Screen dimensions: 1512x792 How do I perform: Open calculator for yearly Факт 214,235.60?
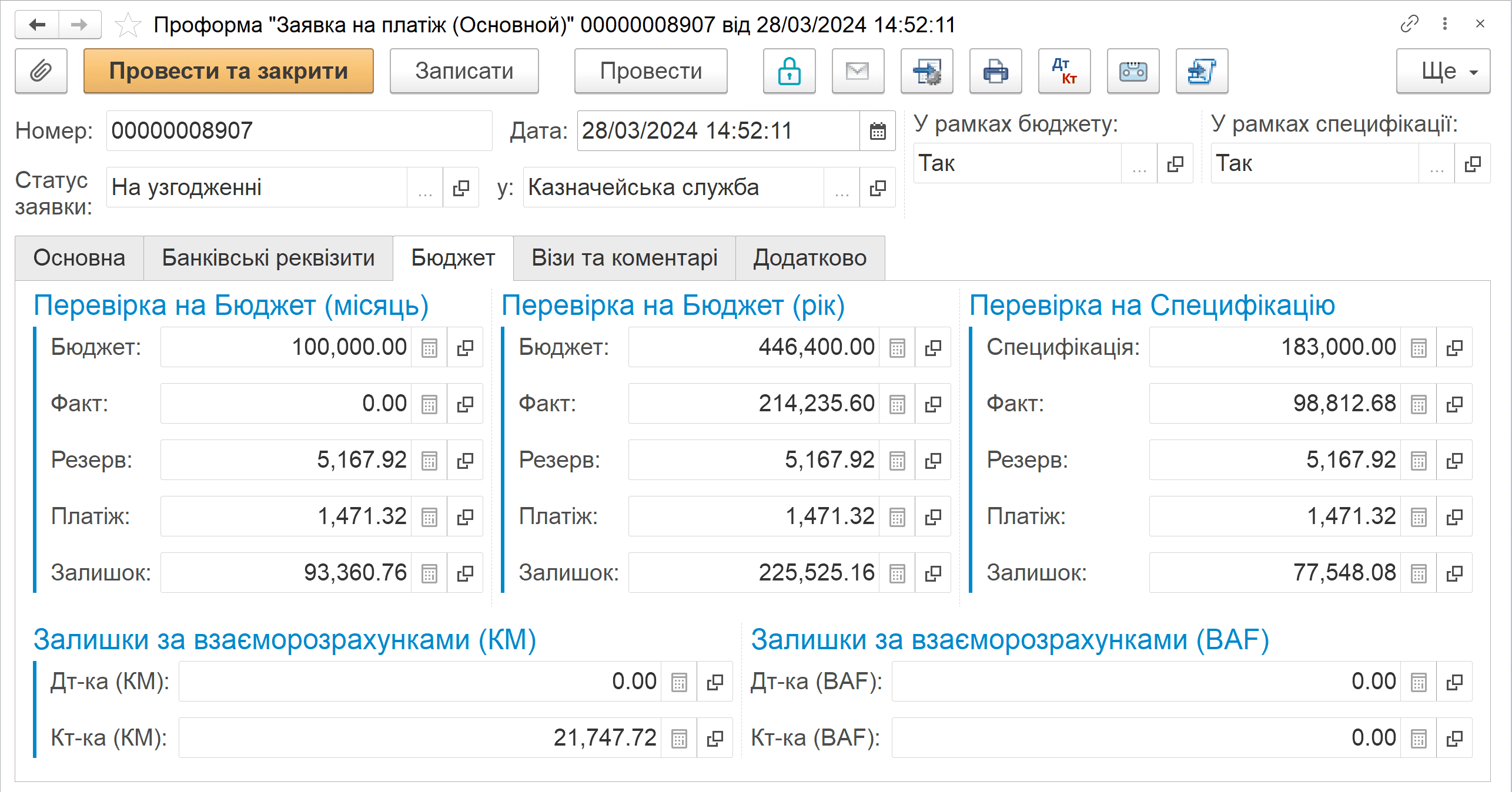[897, 404]
